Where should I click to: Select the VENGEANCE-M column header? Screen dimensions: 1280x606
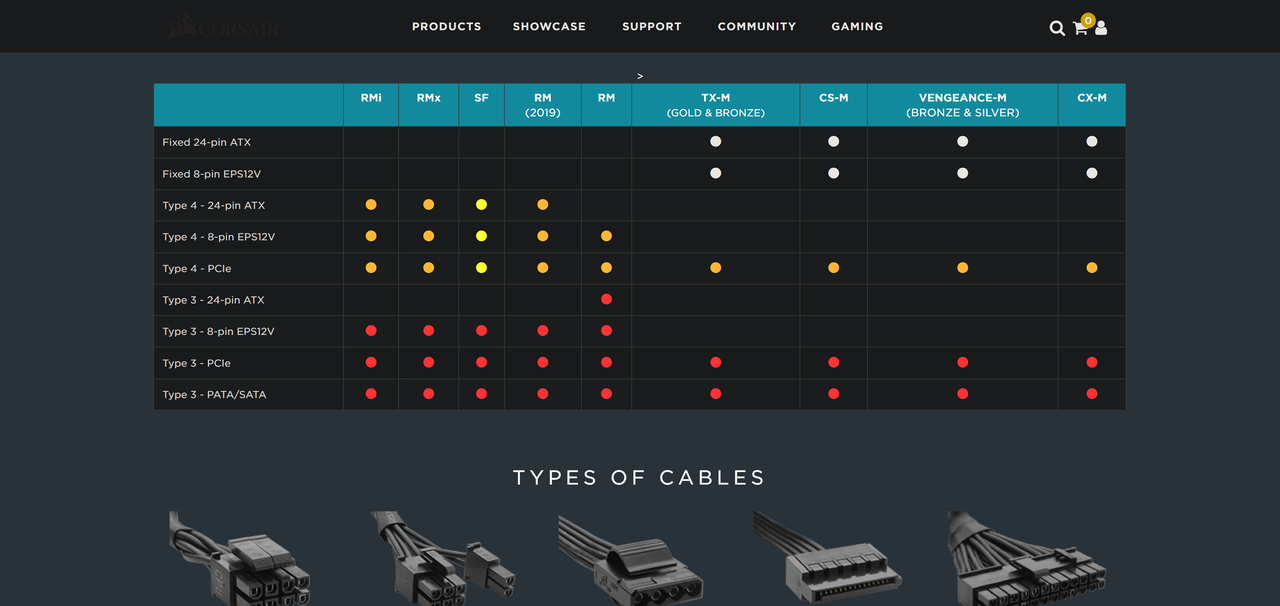tap(962, 105)
